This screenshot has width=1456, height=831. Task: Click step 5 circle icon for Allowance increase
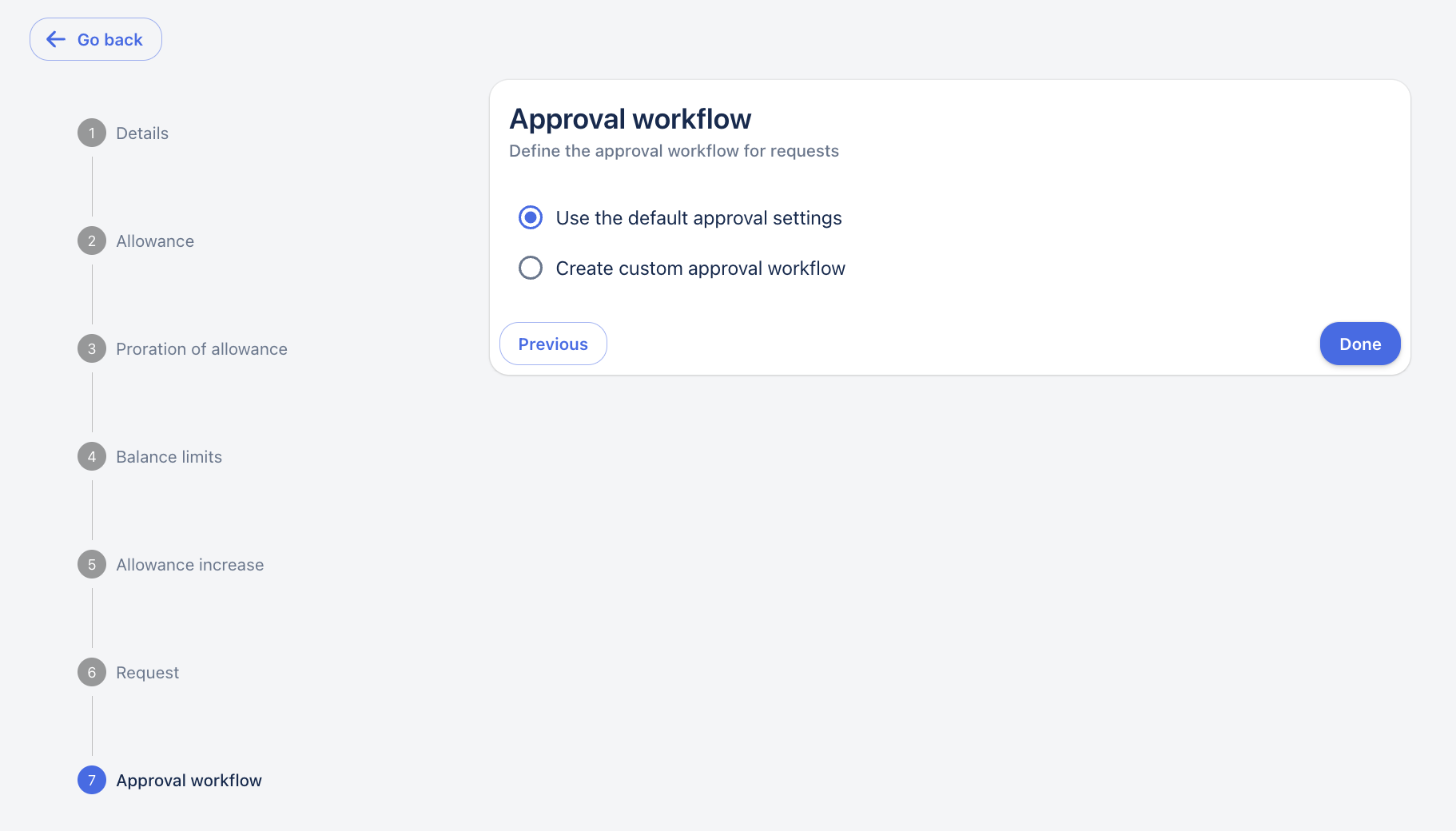pyautogui.click(x=92, y=564)
